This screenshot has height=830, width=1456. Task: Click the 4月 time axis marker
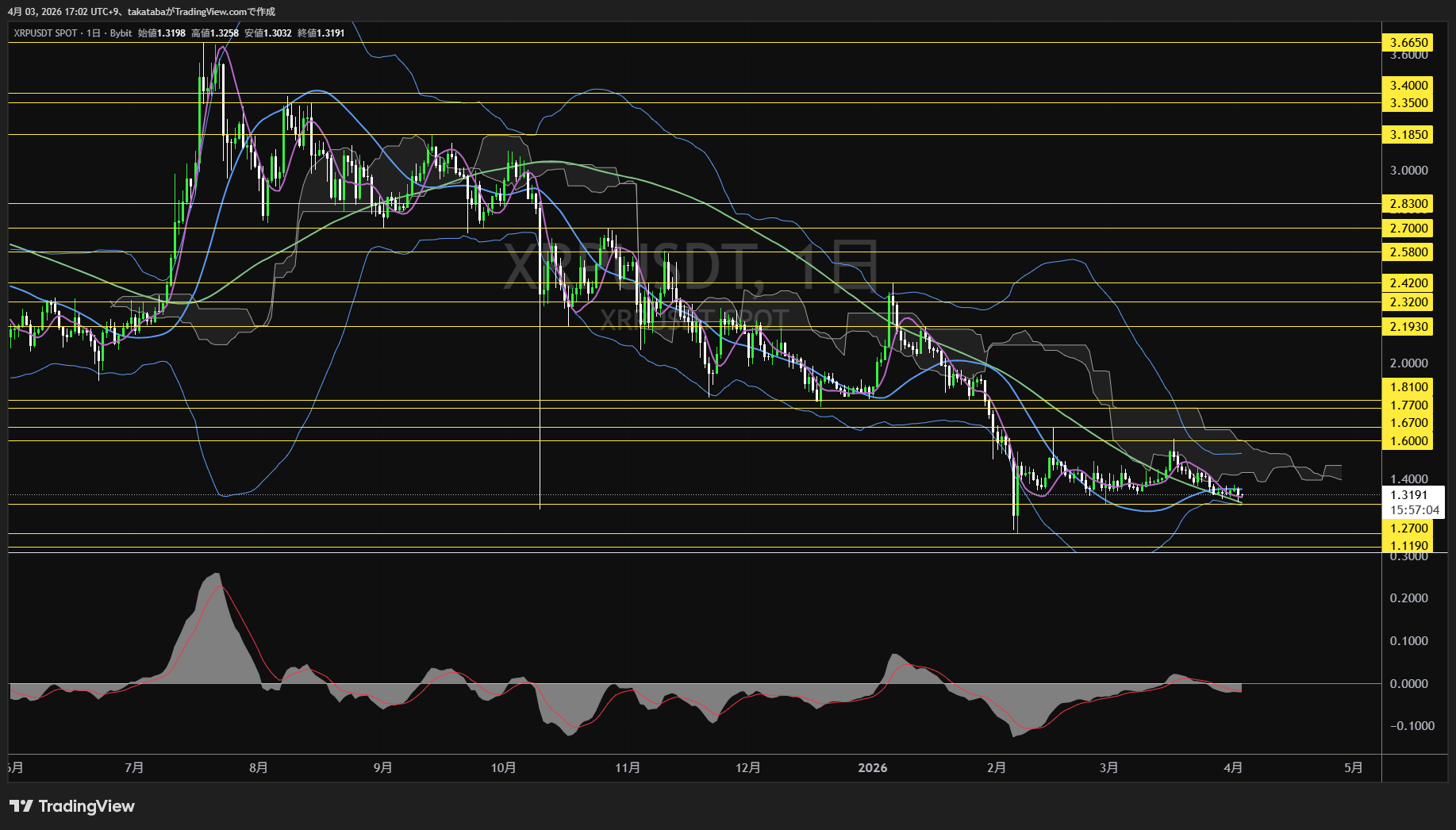coord(1233,767)
